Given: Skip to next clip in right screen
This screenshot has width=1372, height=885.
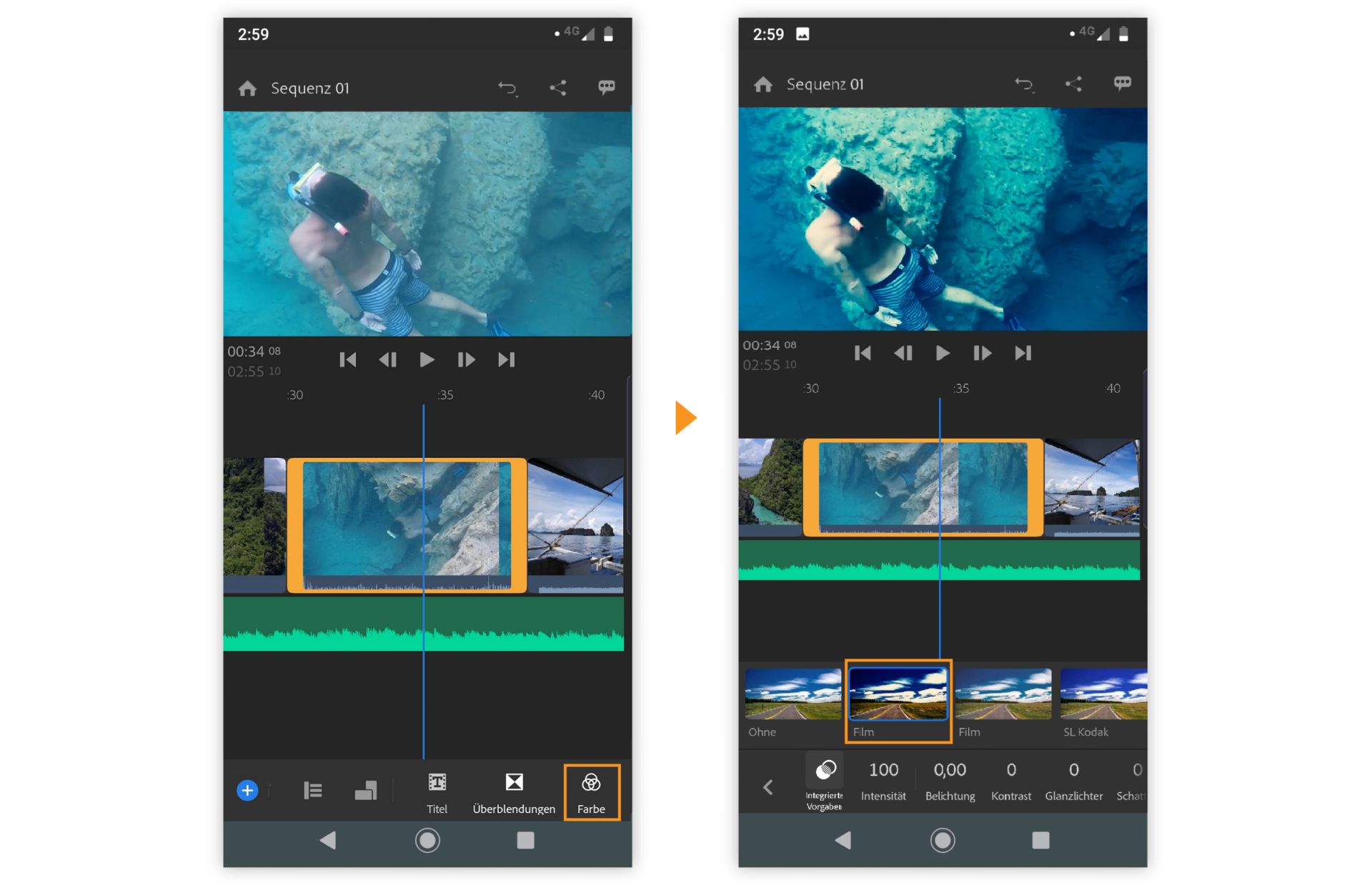Looking at the screenshot, I should 1023,353.
